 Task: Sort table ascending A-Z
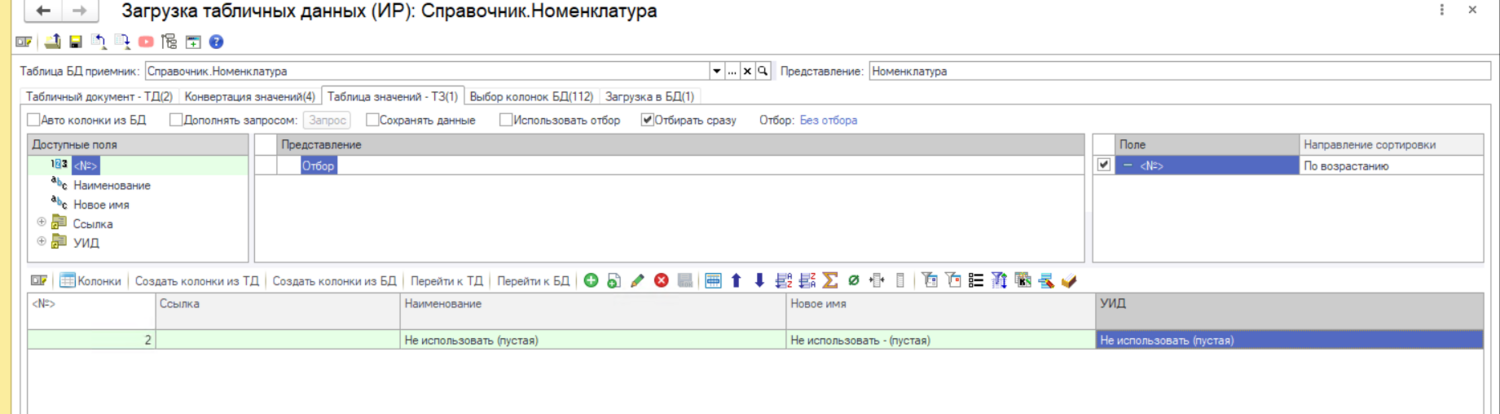783,281
